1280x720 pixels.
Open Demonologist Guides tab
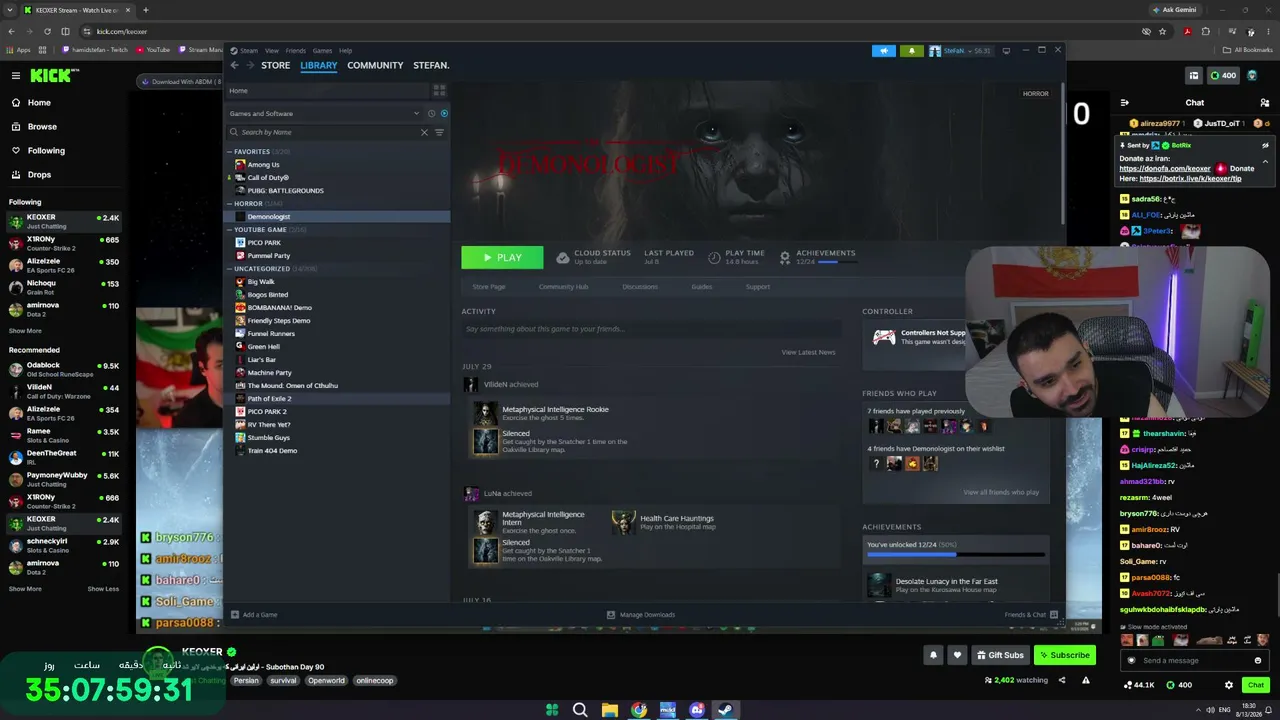pyautogui.click(x=702, y=287)
